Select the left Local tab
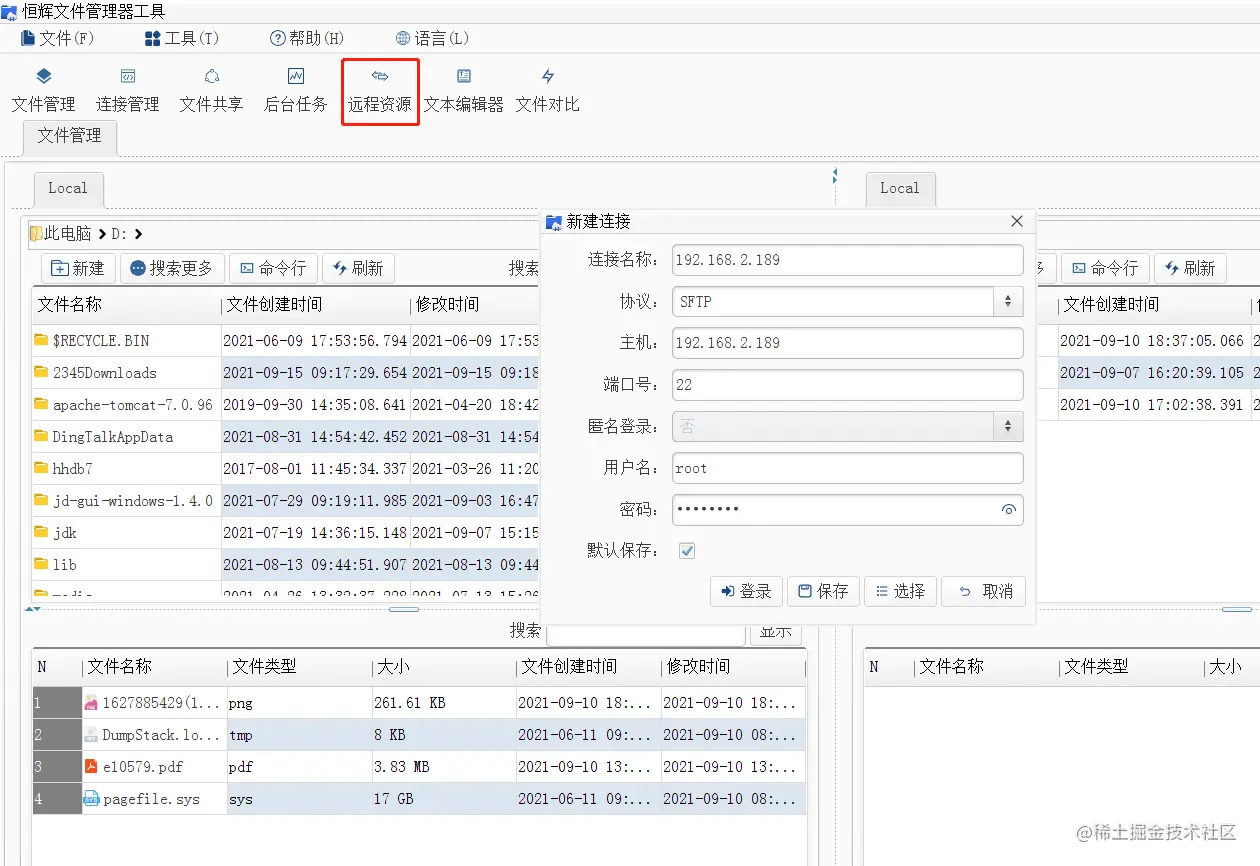The image size is (1260, 866). (68, 188)
